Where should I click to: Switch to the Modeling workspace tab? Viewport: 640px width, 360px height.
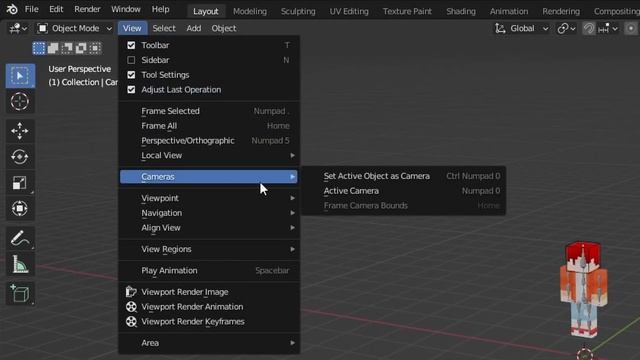[250, 11]
